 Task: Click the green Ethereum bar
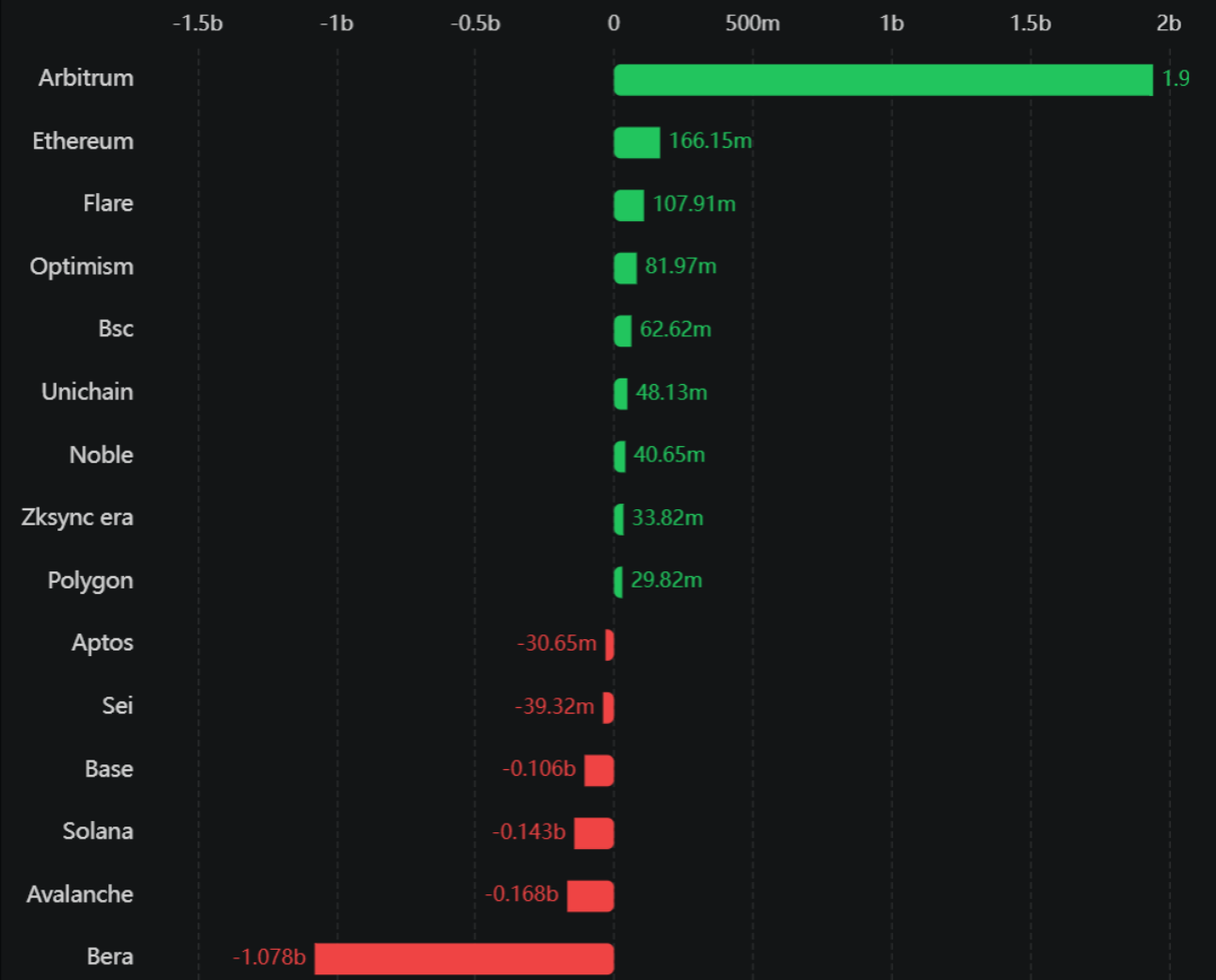(637, 142)
